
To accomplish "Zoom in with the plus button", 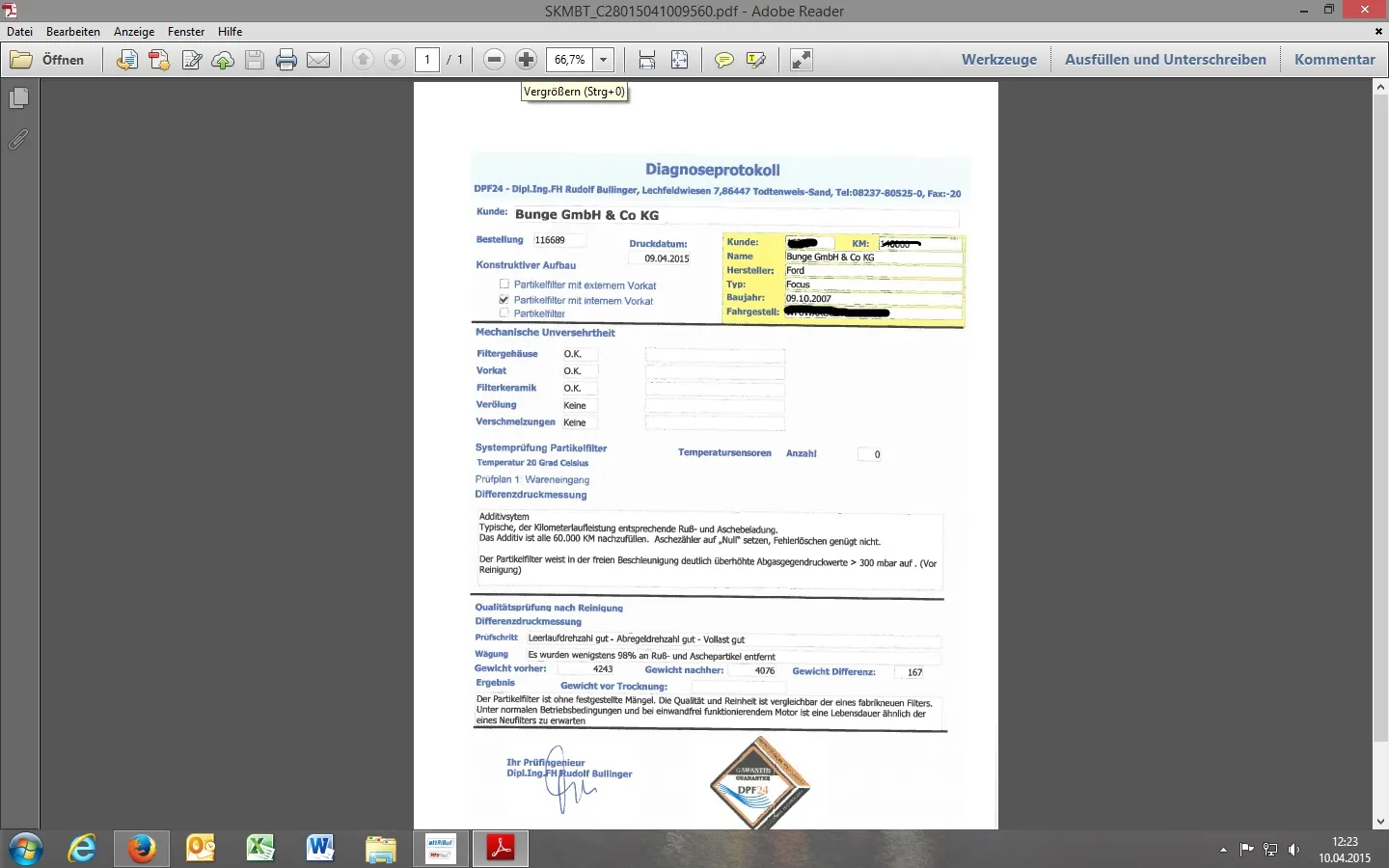I will [x=526, y=60].
